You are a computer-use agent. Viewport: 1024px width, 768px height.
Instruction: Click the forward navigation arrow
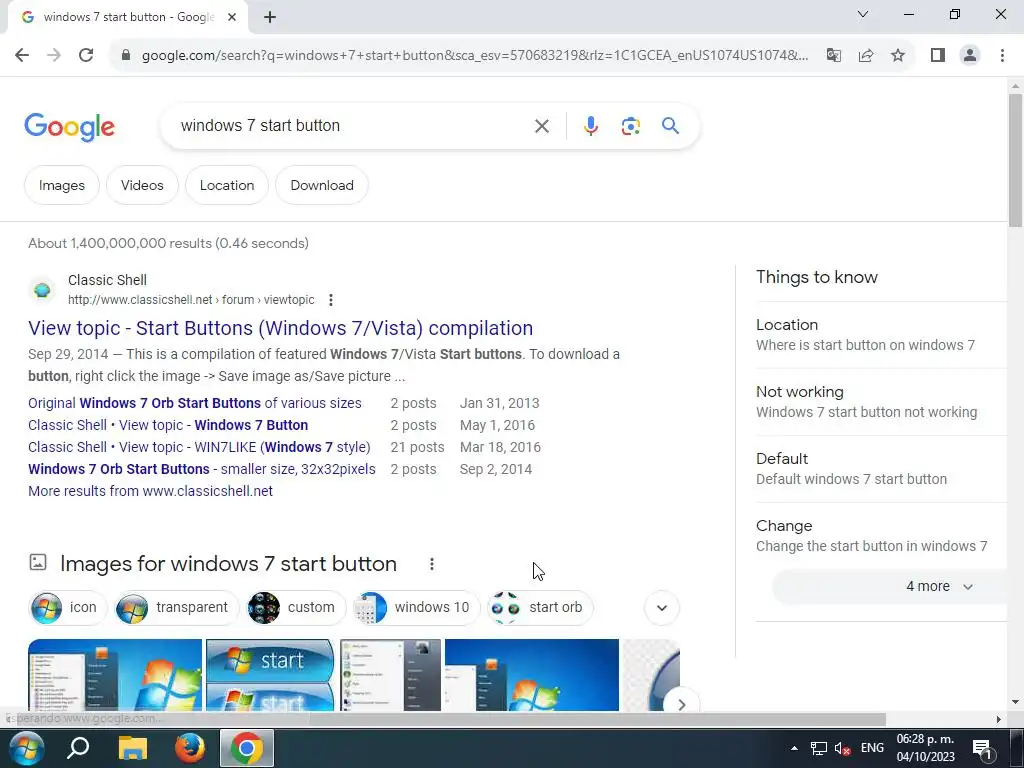click(54, 55)
